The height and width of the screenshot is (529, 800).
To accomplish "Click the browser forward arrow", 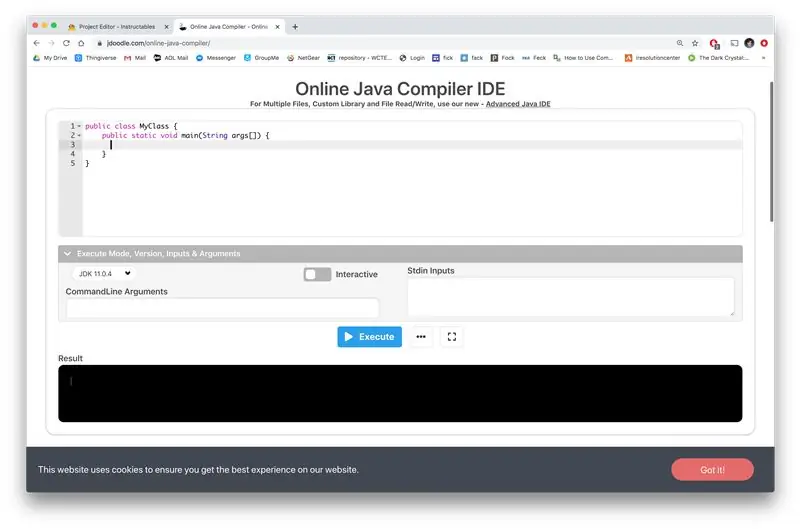I will click(x=51, y=43).
